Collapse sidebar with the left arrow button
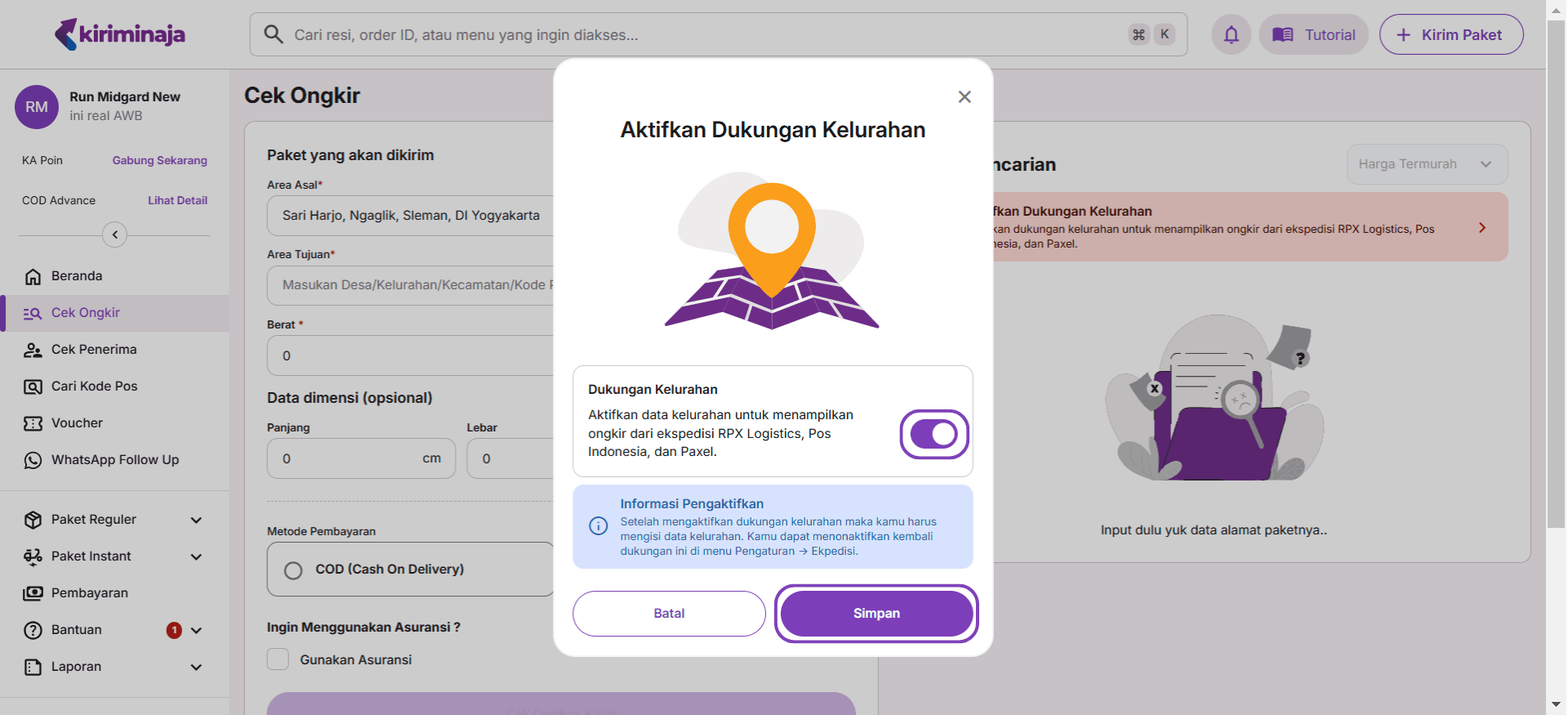The height and width of the screenshot is (715, 1568). click(x=114, y=235)
